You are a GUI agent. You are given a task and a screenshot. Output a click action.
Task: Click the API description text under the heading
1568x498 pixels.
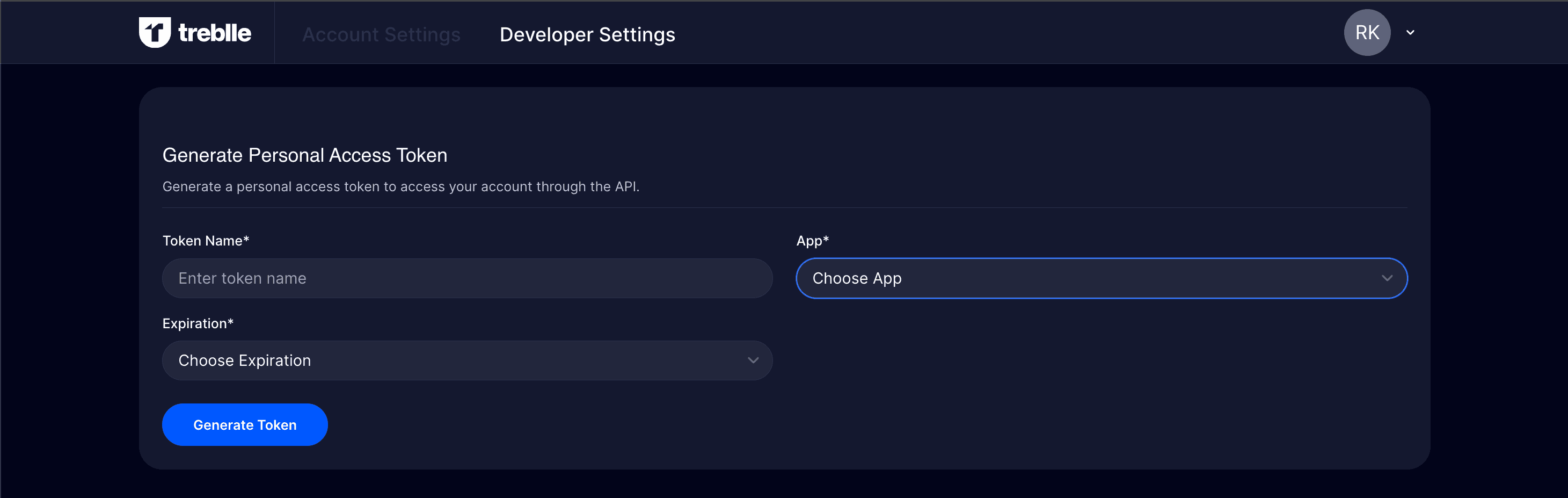(x=401, y=187)
